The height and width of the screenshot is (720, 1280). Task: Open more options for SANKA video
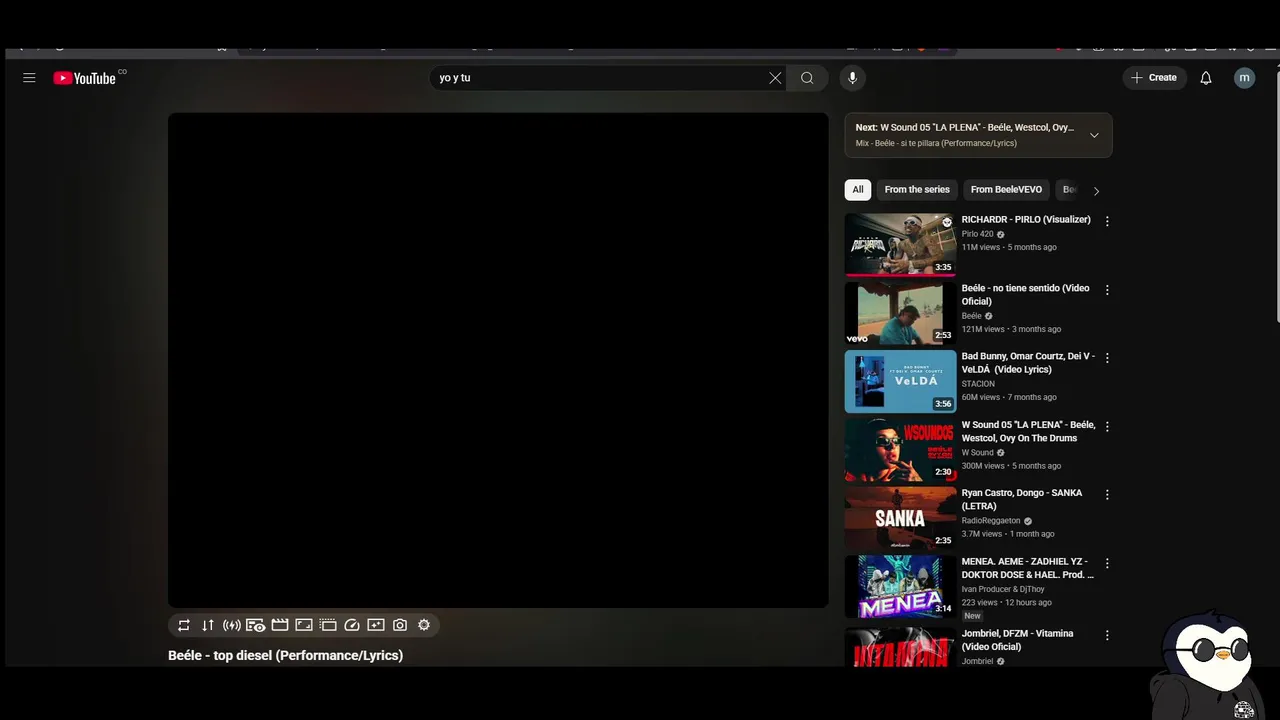coord(1107,495)
